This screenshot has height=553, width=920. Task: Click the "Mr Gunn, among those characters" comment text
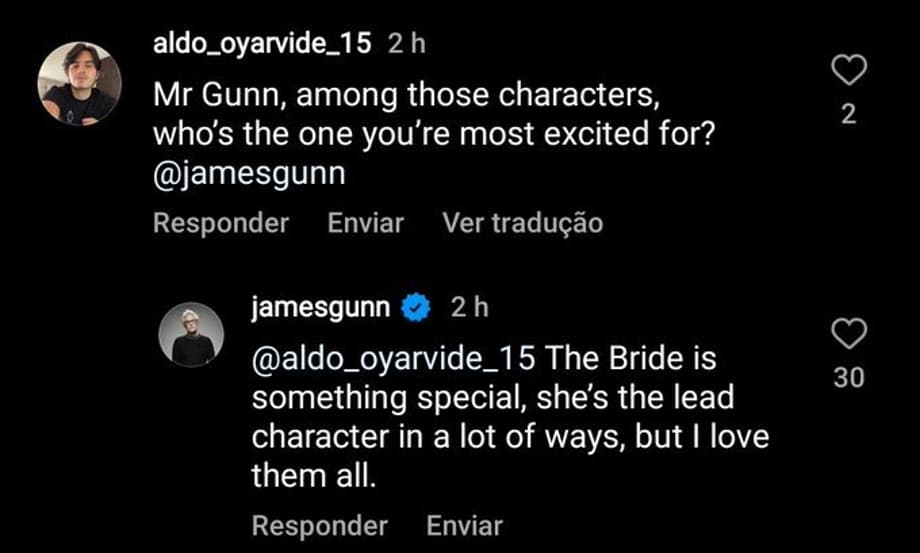point(410,97)
